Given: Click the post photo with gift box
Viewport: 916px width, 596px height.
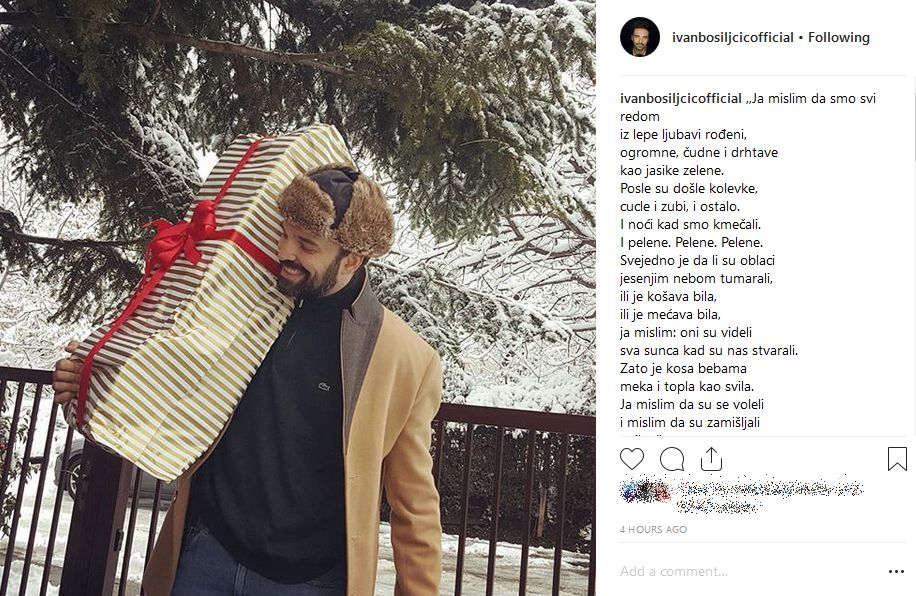Looking at the screenshot, I should pos(298,298).
